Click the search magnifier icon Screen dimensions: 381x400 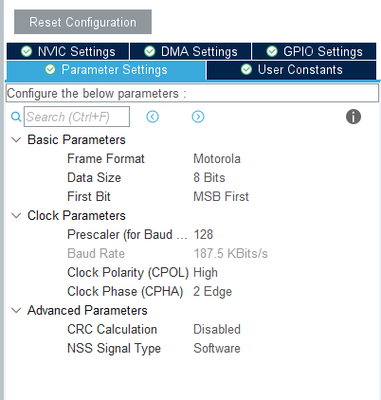pyautogui.click(x=16, y=117)
